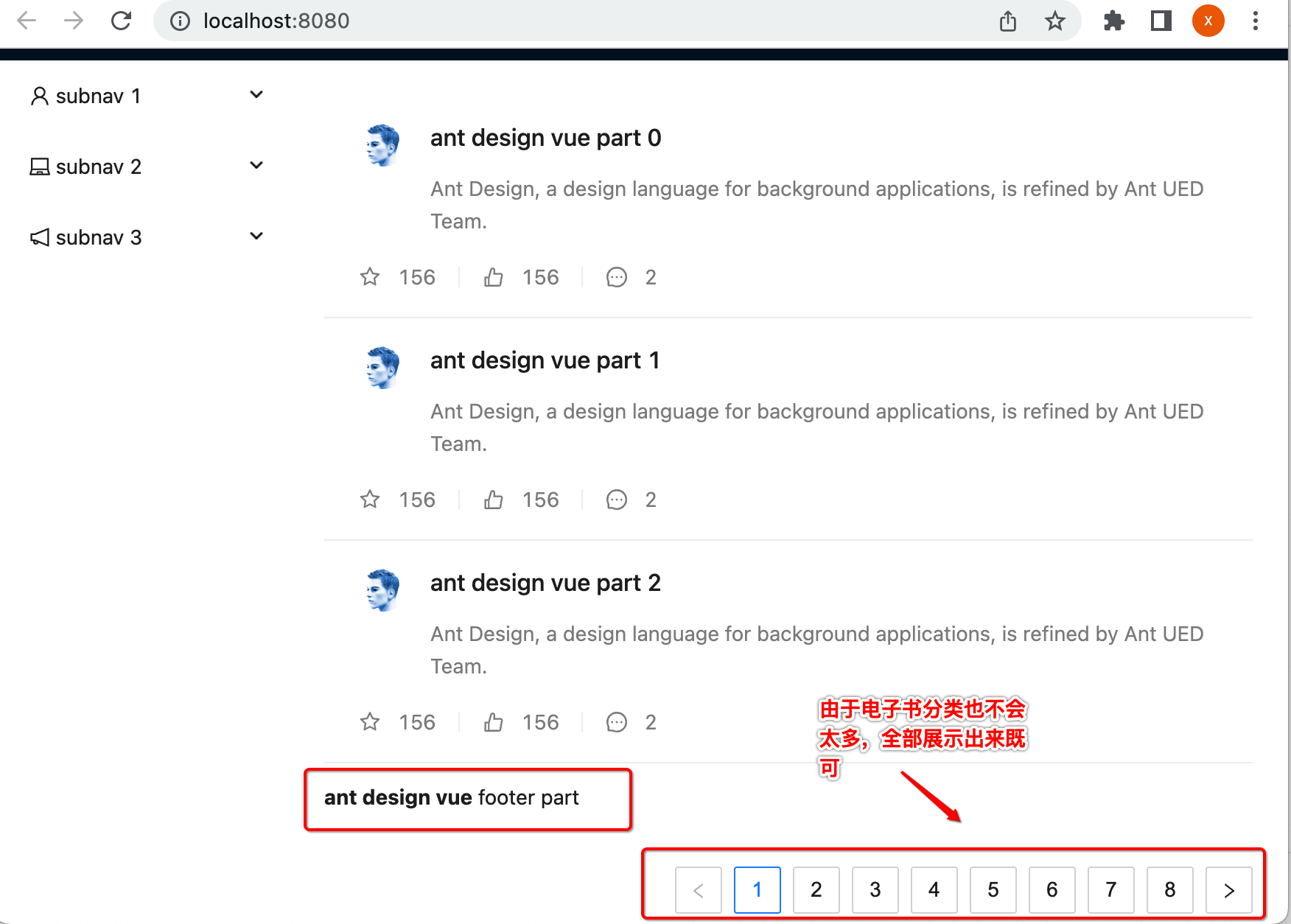Reload the page with refresh icon

(x=122, y=21)
